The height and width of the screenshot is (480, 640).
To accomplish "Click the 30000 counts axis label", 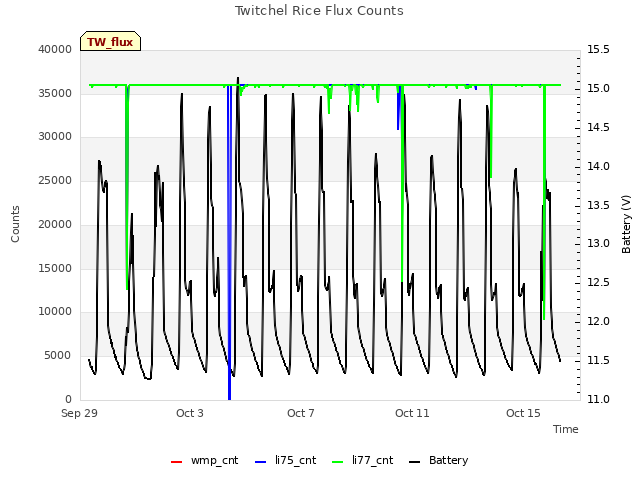I will (55, 136).
